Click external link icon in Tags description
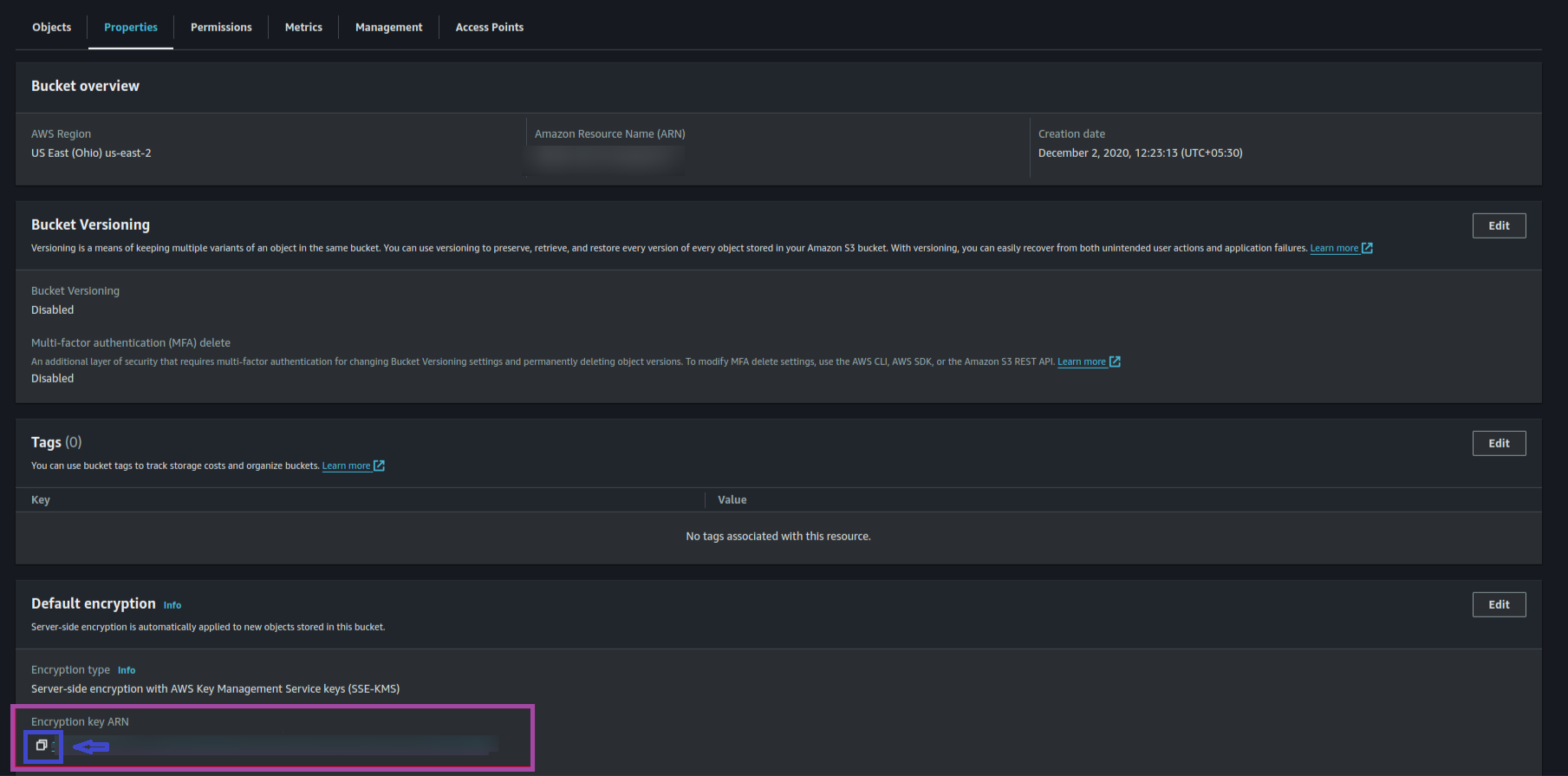 coord(379,466)
